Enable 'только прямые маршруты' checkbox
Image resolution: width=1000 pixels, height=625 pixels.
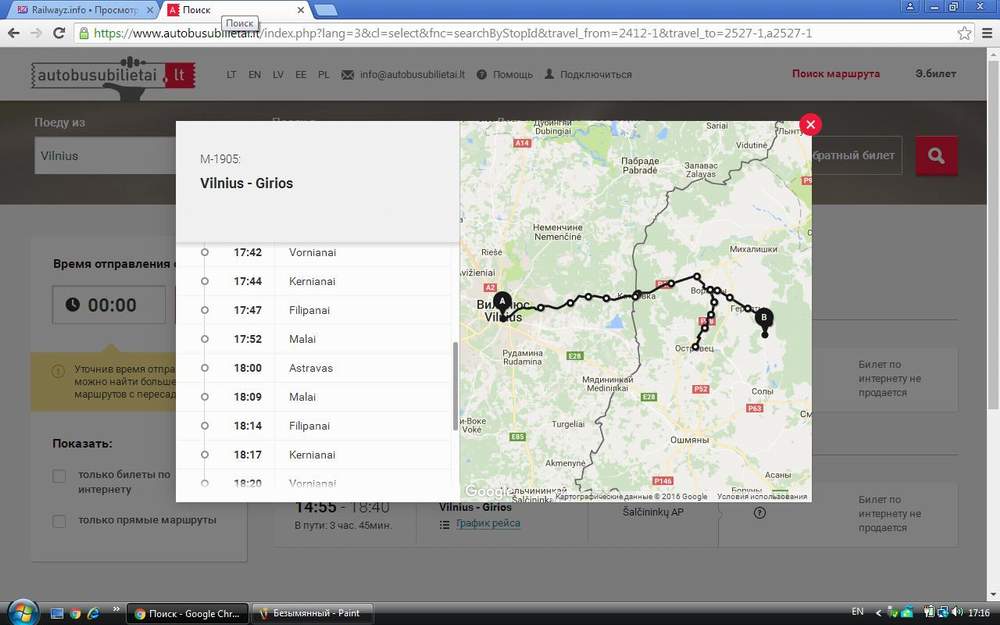pyautogui.click(x=59, y=521)
